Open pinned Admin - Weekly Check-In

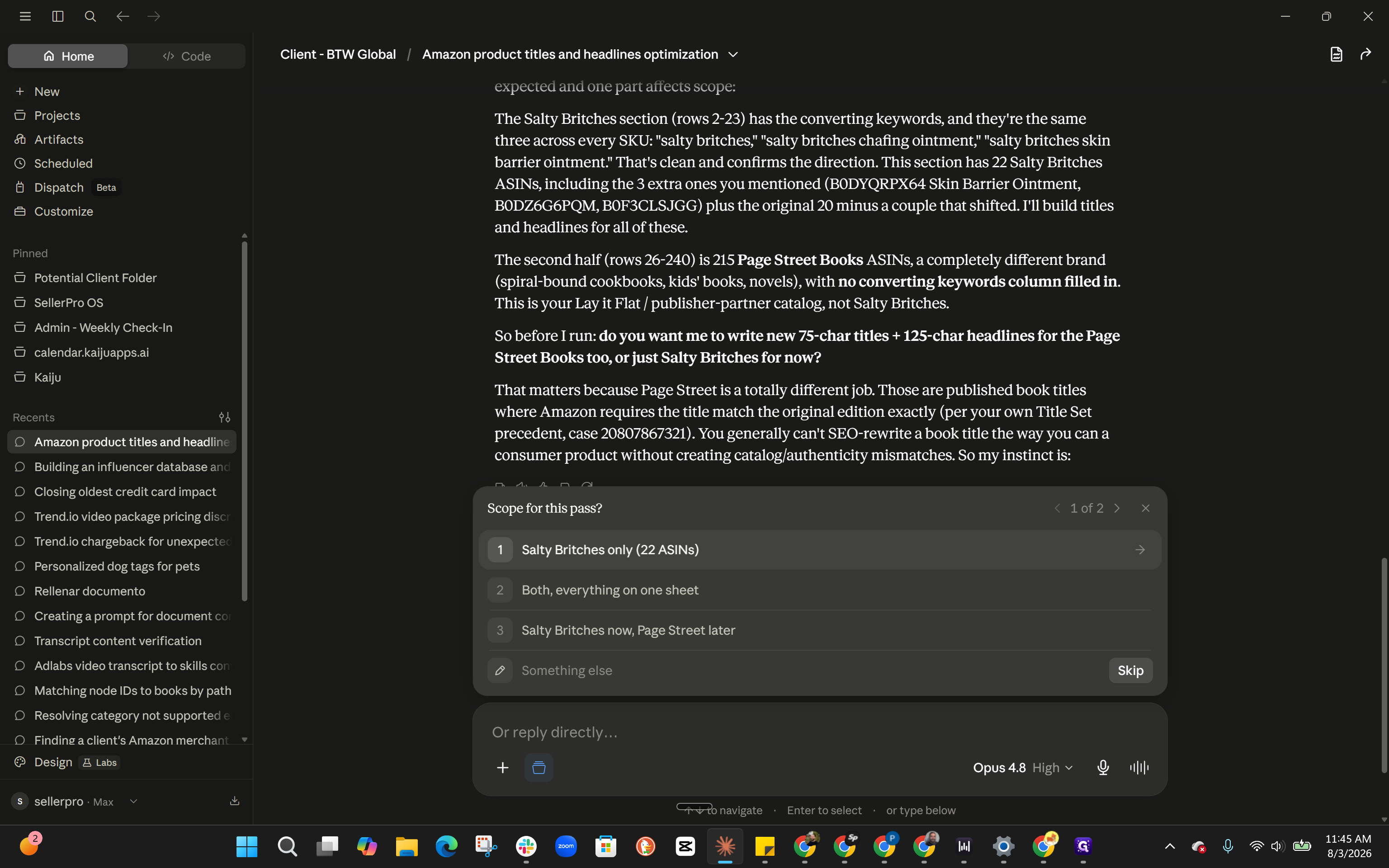tap(122, 328)
